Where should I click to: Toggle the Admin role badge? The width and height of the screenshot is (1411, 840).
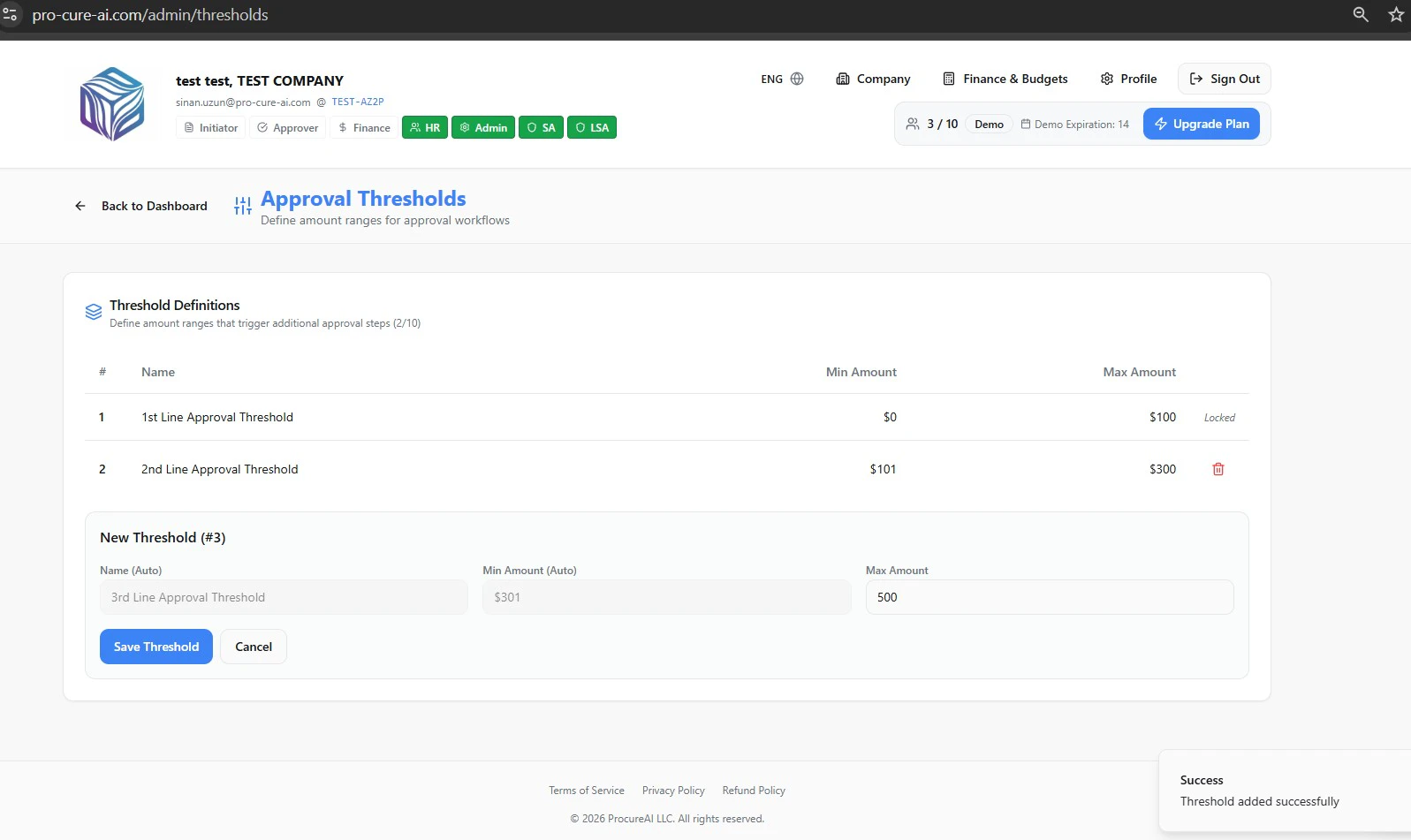[x=483, y=128]
